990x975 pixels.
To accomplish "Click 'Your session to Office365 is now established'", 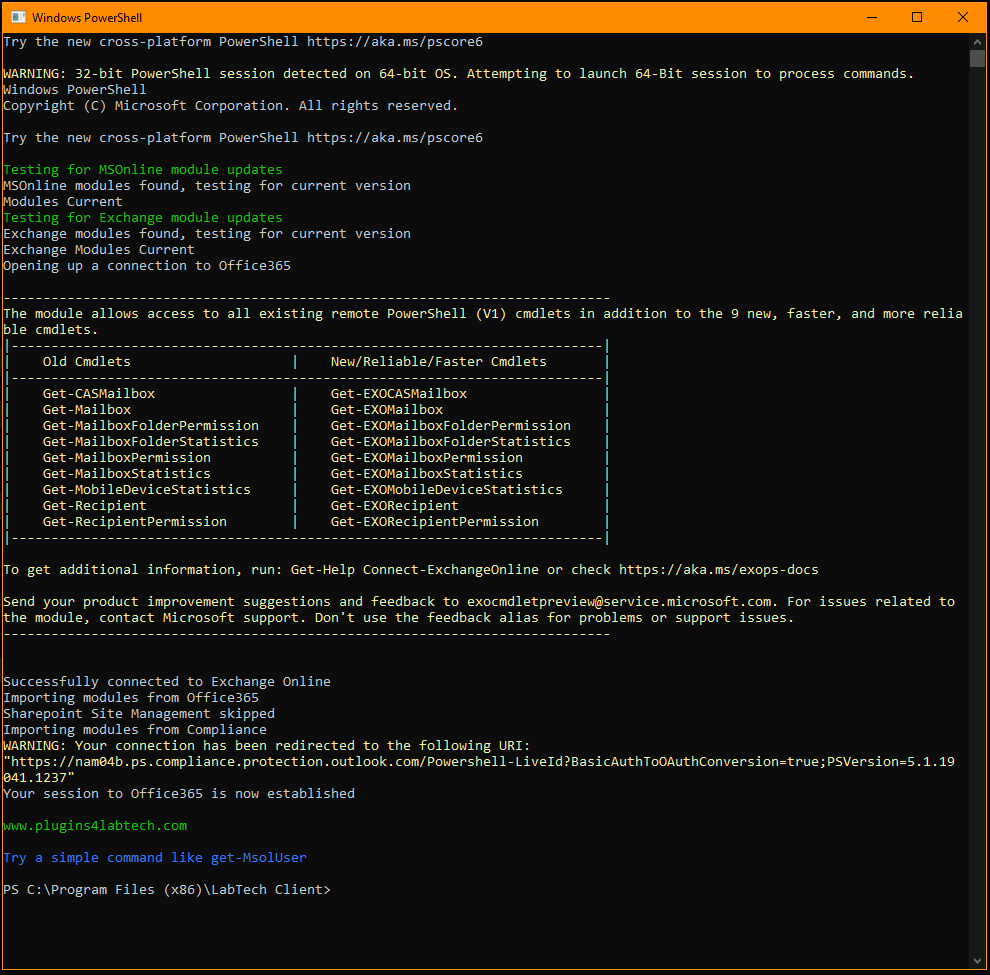I will pos(179,794).
